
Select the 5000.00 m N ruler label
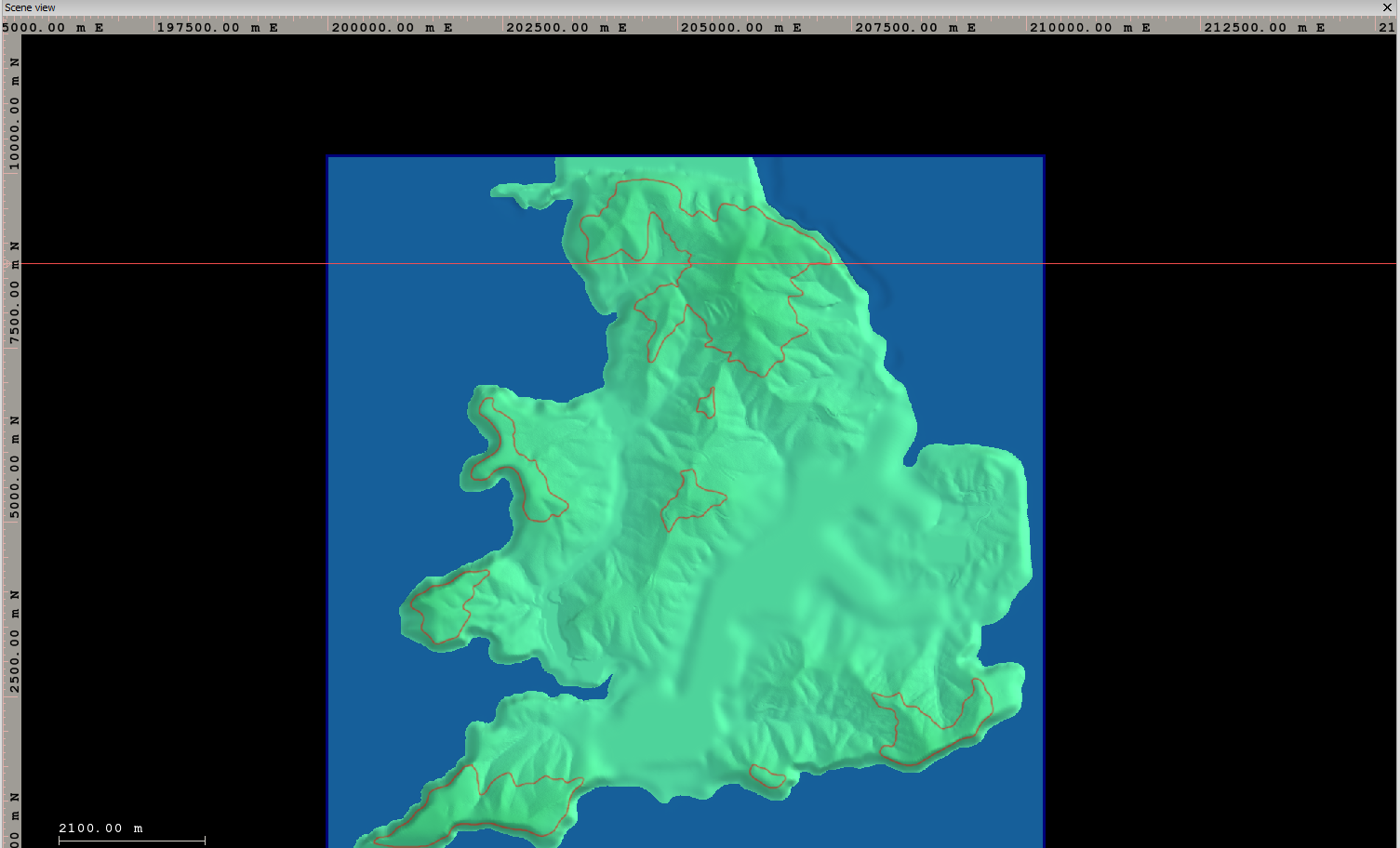pyautogui.click(x=14, y=469)
